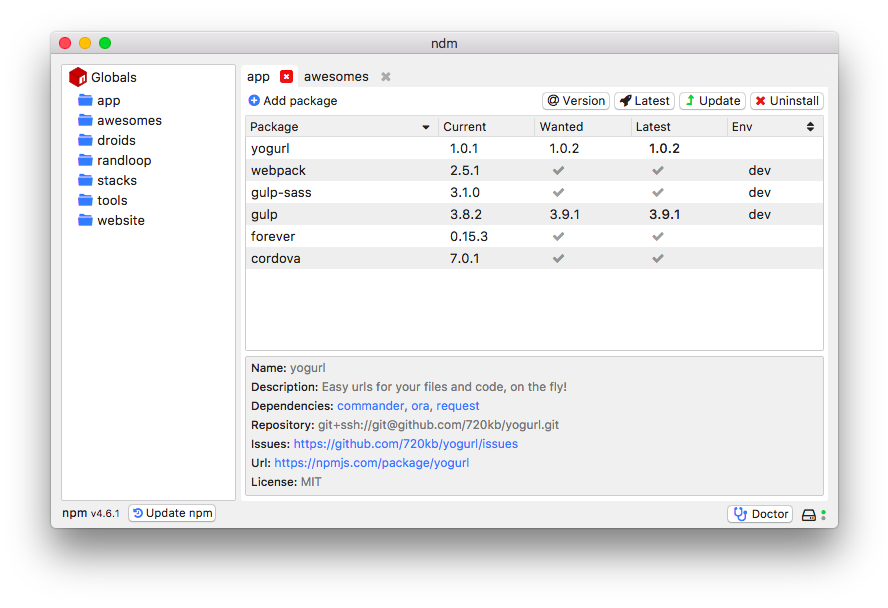Uninstall the selected package
The height and width of the screenshot is (608, 888).
(787, 101)
